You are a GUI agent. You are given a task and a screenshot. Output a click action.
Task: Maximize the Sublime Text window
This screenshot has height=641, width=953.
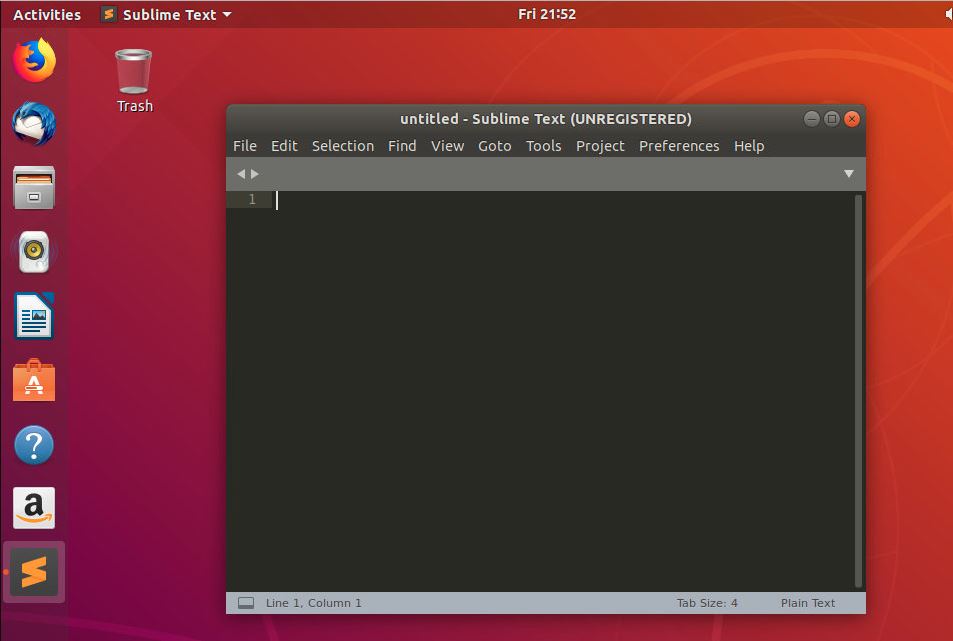[831, 119]
